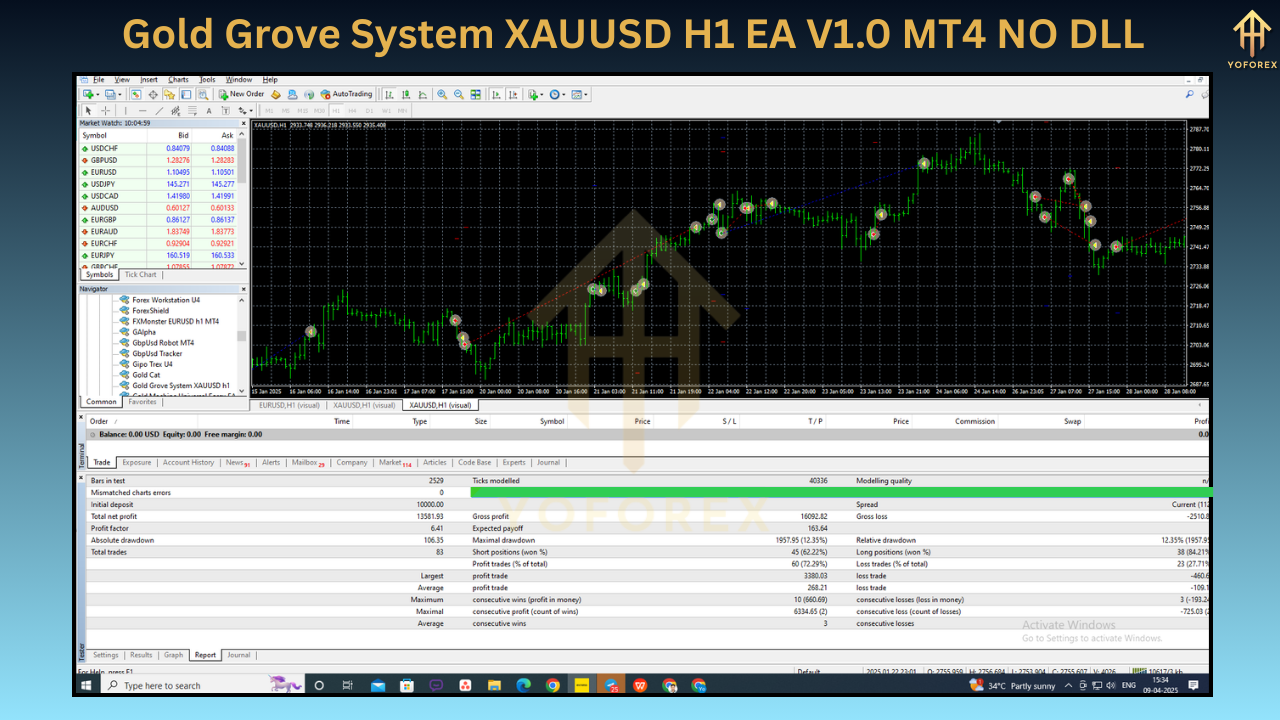This screenshot has height=720, width=1280.
Task: Pick the Text label drawing tool
Action: 209,110
